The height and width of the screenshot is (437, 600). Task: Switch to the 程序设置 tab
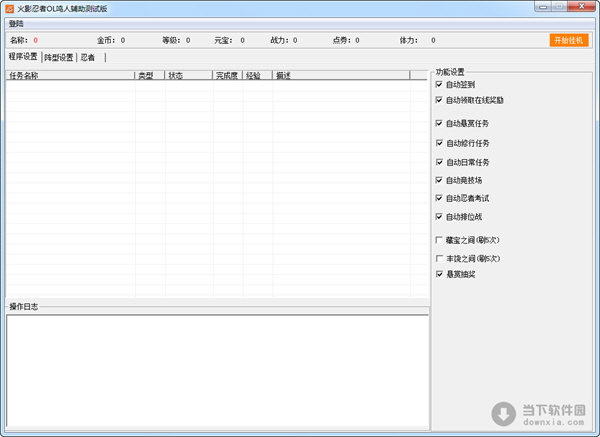[23, 57]
